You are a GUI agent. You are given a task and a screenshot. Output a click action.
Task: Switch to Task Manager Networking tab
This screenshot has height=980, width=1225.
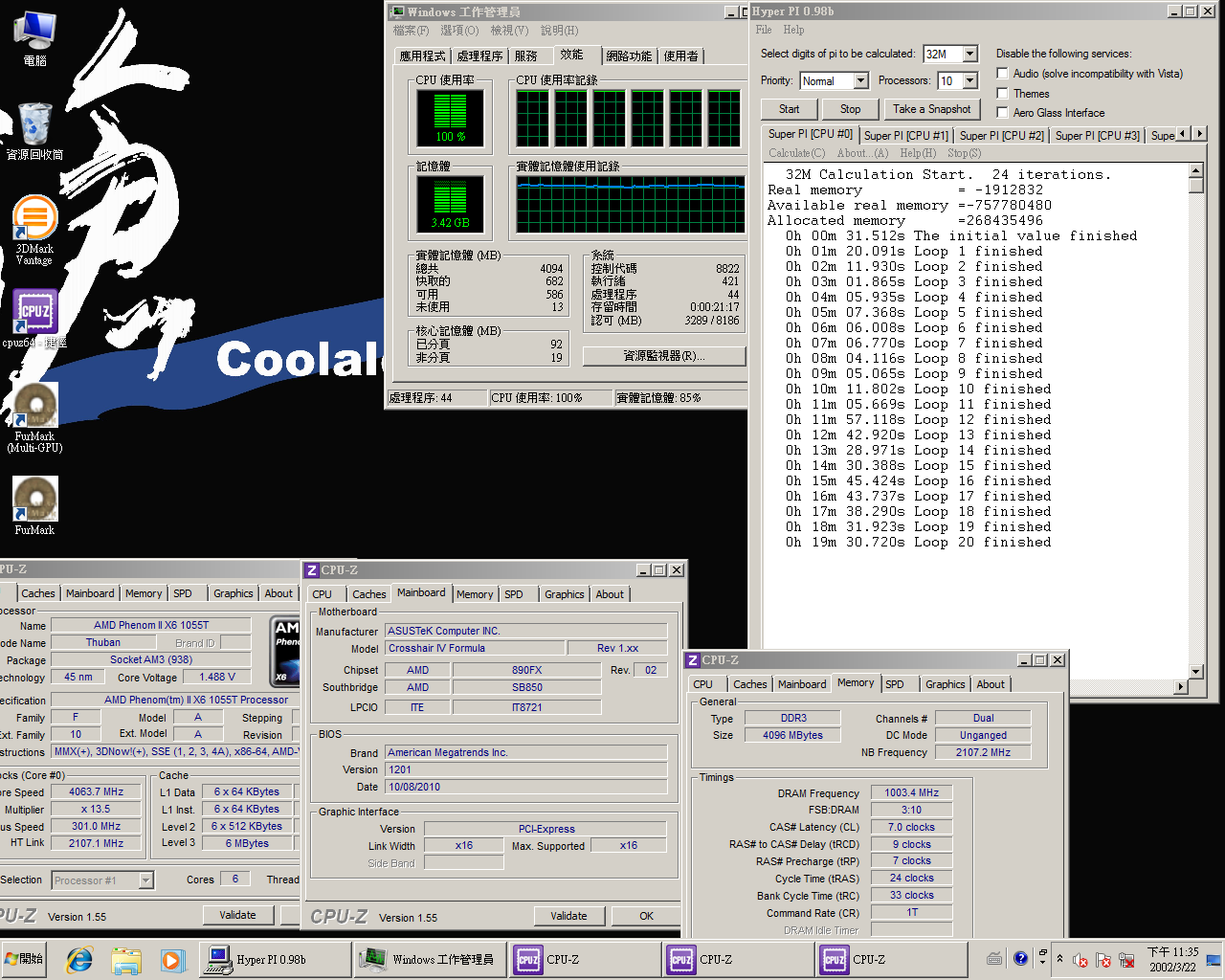point(629,56)
